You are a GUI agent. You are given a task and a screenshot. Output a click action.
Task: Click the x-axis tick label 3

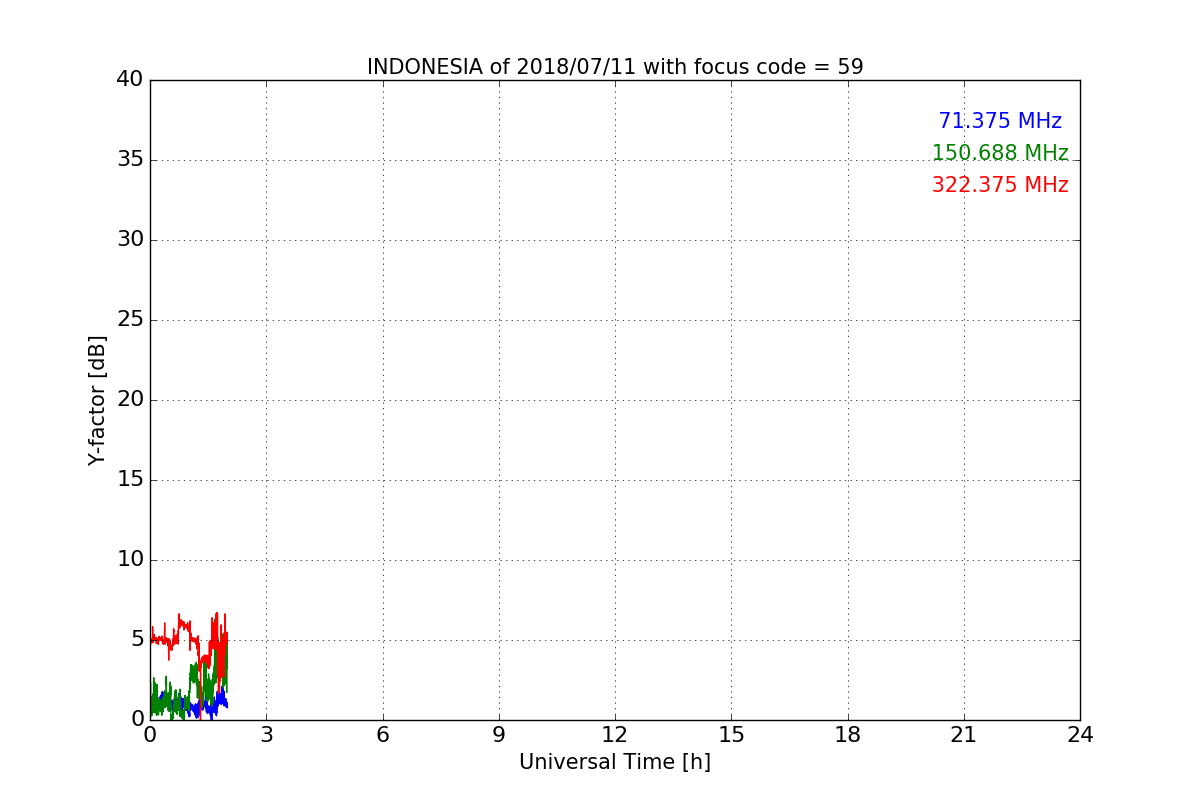(x=266, y=735)
